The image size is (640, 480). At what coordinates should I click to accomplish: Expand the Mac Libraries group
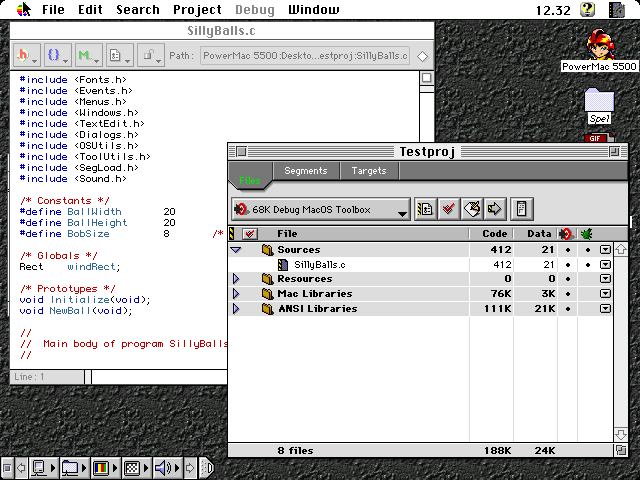click(236, 294)
